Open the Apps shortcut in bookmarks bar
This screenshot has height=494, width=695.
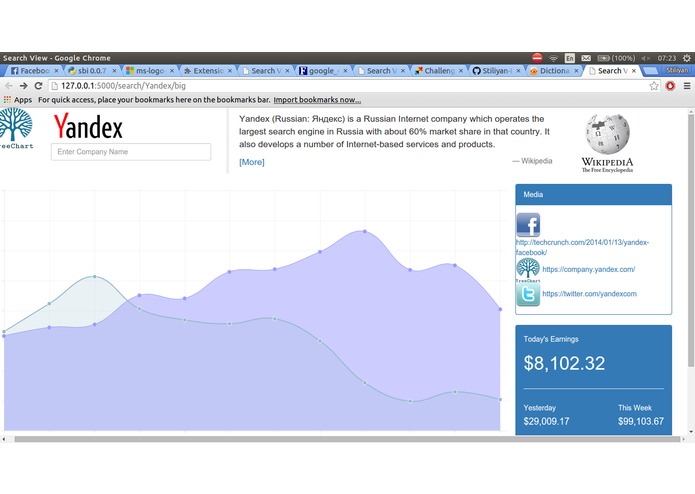click(18, 100)
